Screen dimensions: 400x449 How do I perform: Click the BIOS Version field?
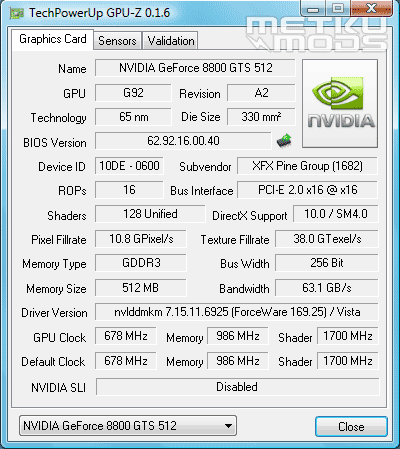click(183, 141)
